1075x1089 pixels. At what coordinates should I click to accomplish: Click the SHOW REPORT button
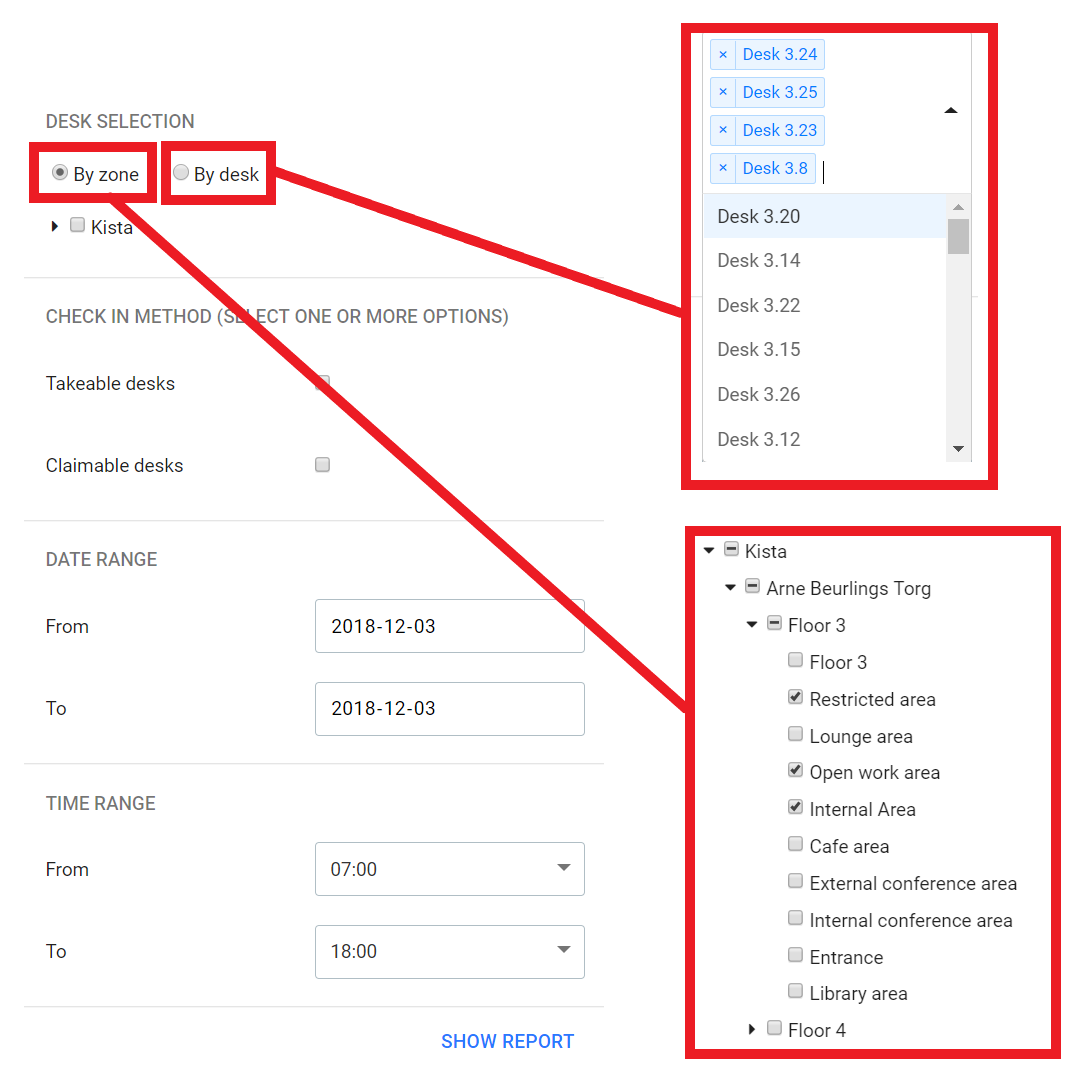coord(508,1041)
